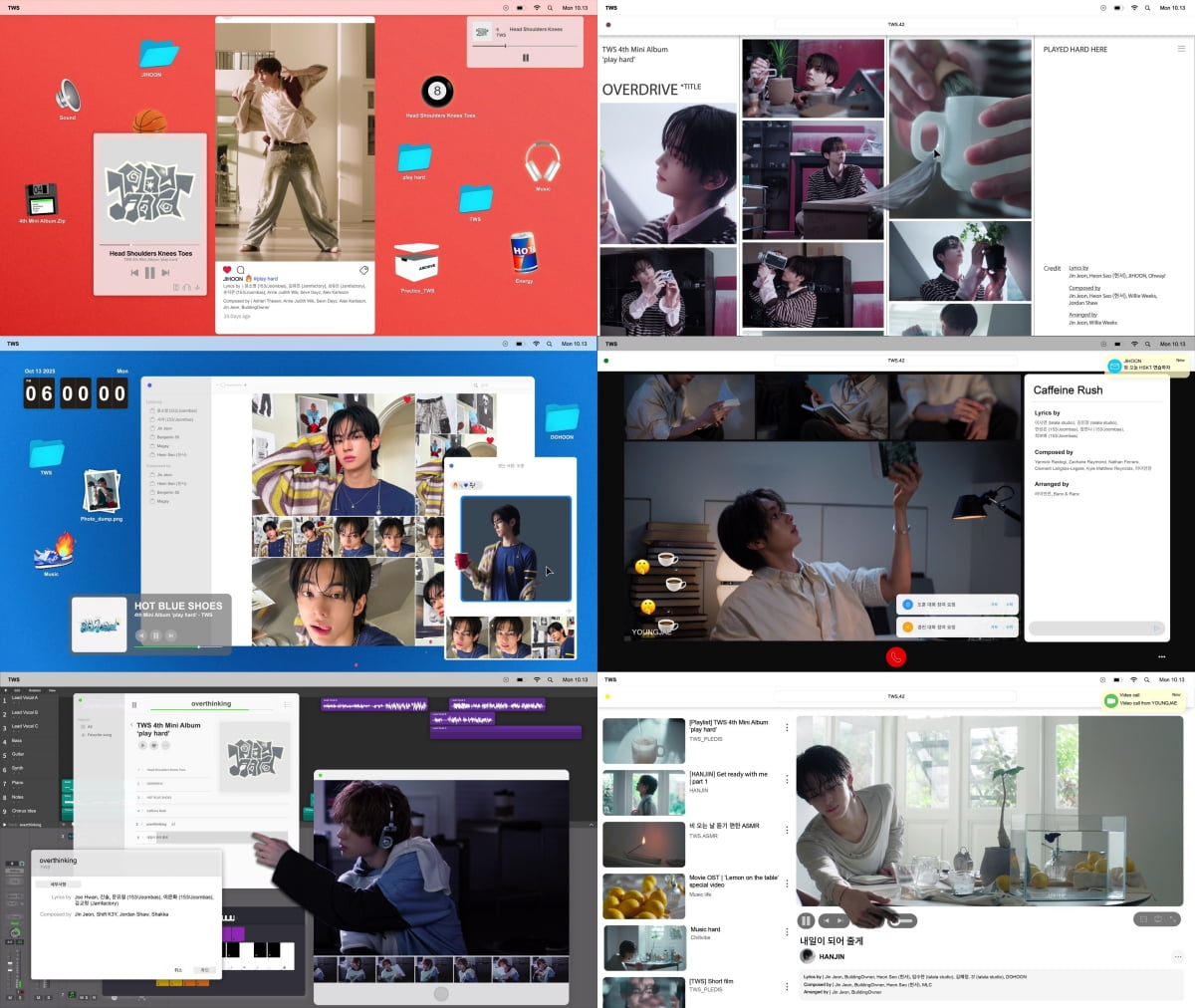The width and height of the screenshot is (1195, 1008).
Task: Select the Lead Vocal A track
Action: click(x=25, y=698)
